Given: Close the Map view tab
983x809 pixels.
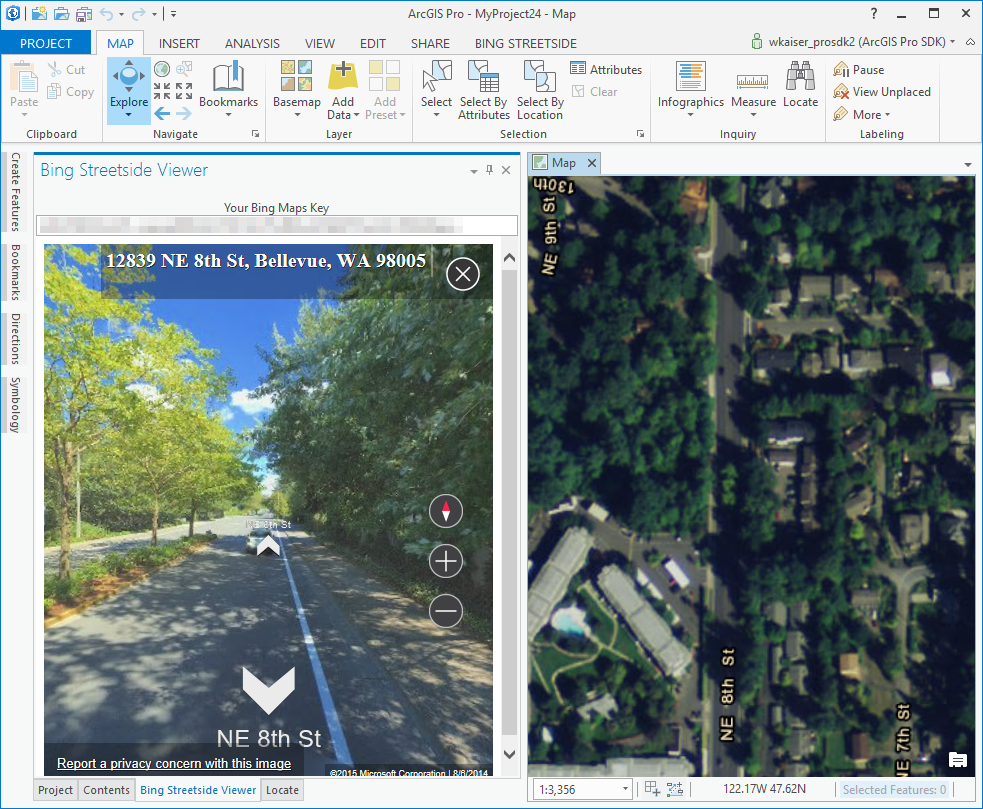Looking at the screenshot, I should click(591, 163).
